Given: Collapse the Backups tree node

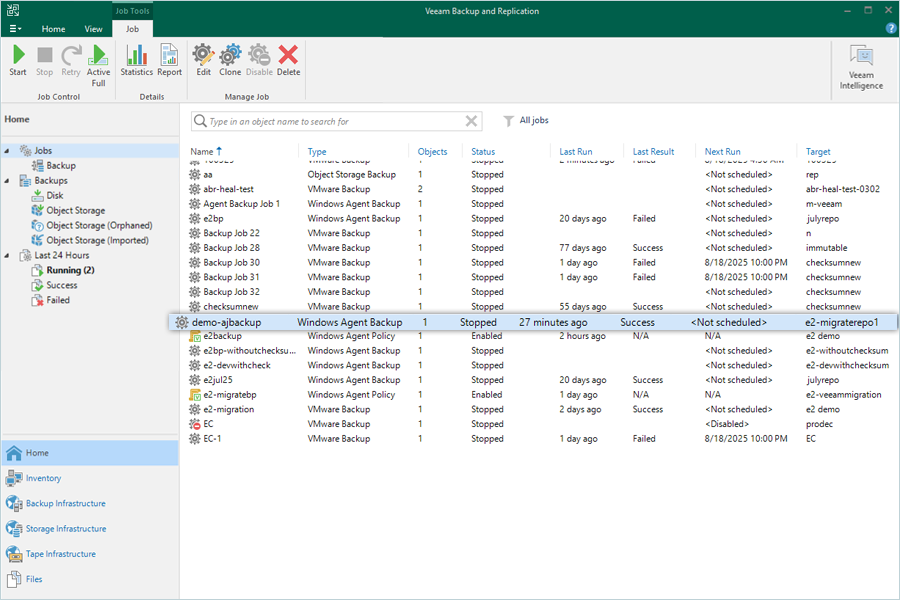Looking at the screenshot, I should pos(7,181).
